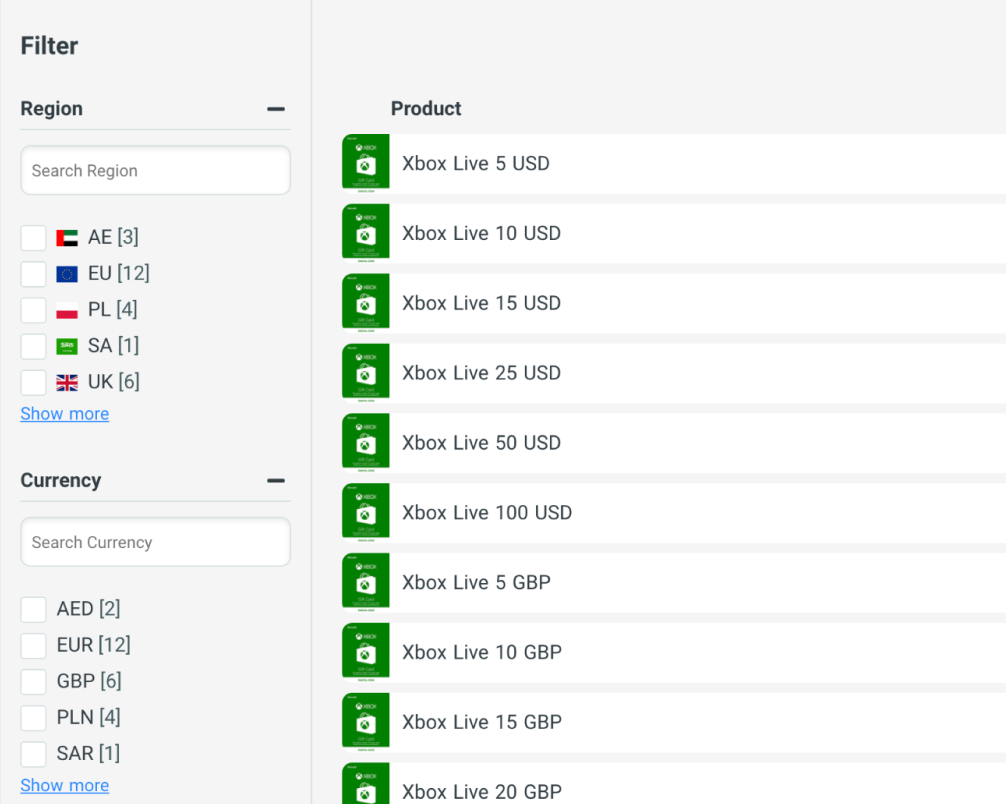This screenshot has width=1006, height=804.
Task: Open Xbox Live 25 USD card thumbnail
Action: (366, 373)
